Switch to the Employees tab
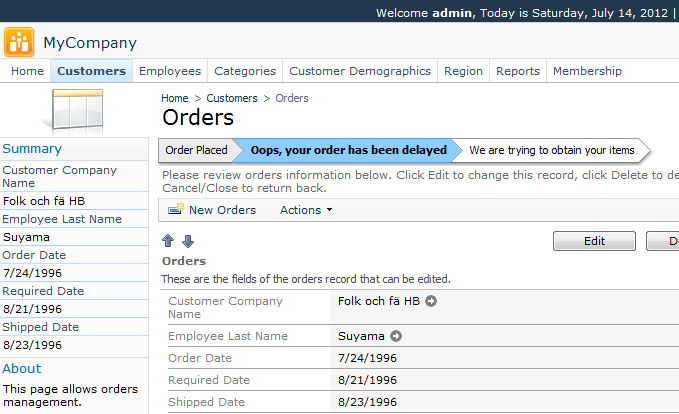 point(170,71)
